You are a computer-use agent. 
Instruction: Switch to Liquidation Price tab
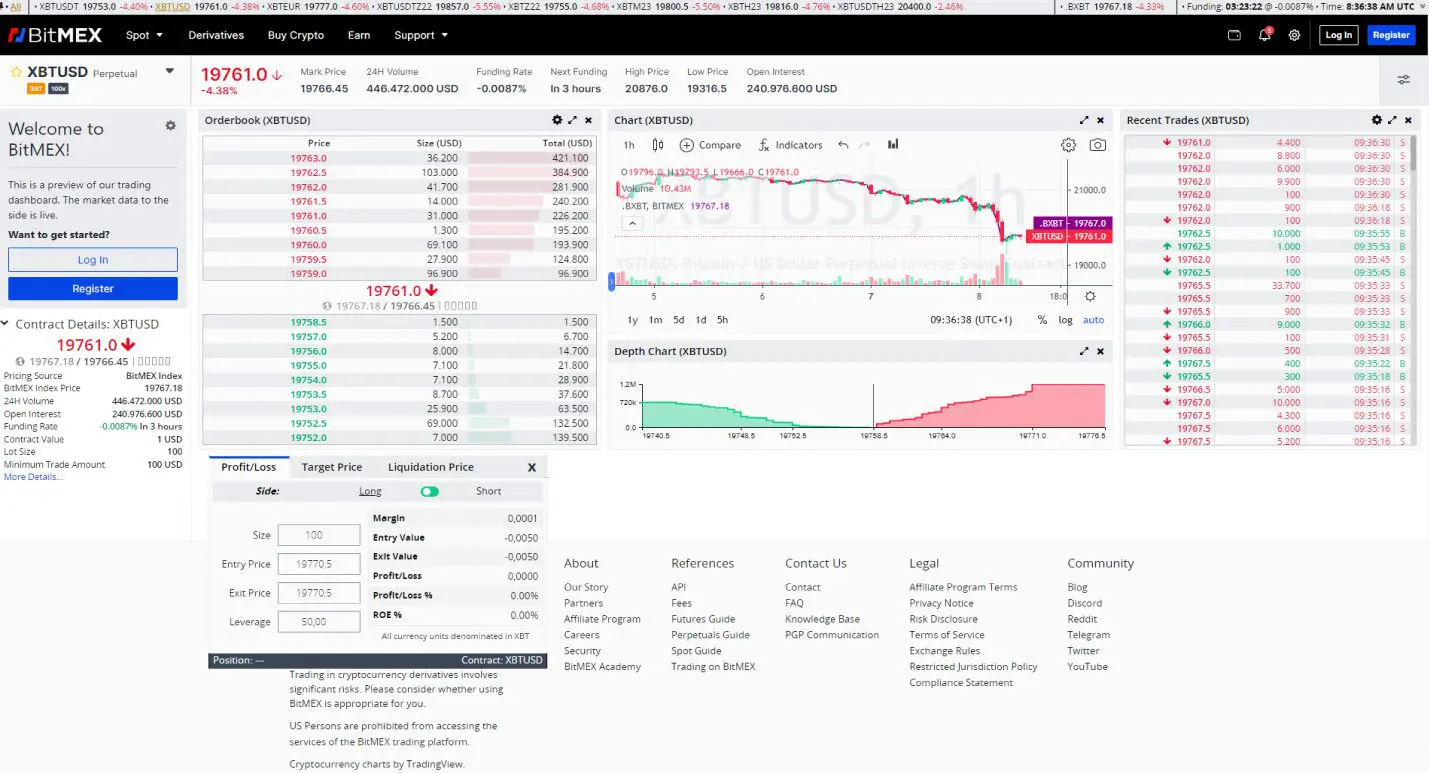(431, 467)
